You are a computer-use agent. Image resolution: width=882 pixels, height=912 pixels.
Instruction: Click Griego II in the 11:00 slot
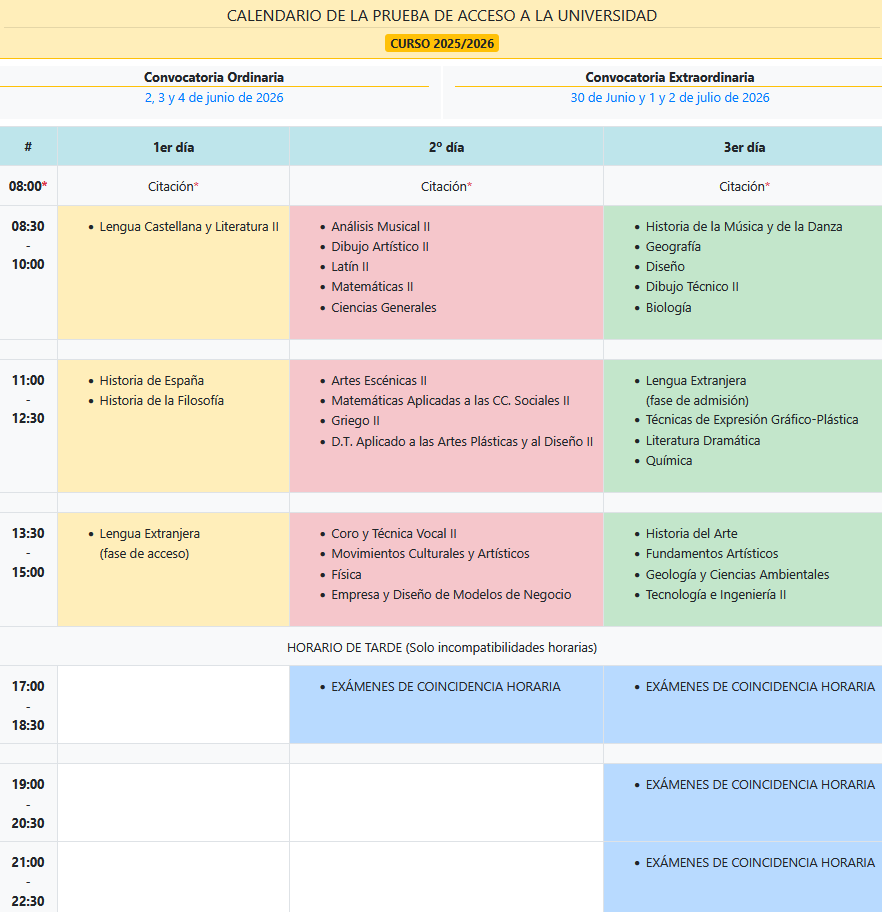click(x=355, y=421)
